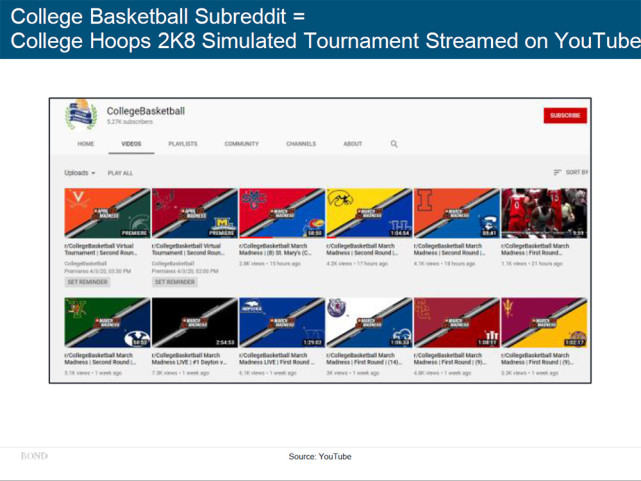
Task: Open the black 2:54:53 live stream thumbnail
Action: (x=195, y=322)
